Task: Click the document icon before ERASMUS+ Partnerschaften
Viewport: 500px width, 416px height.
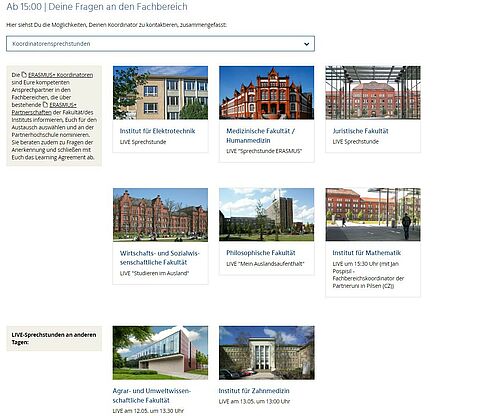Action: pos(45,105)
